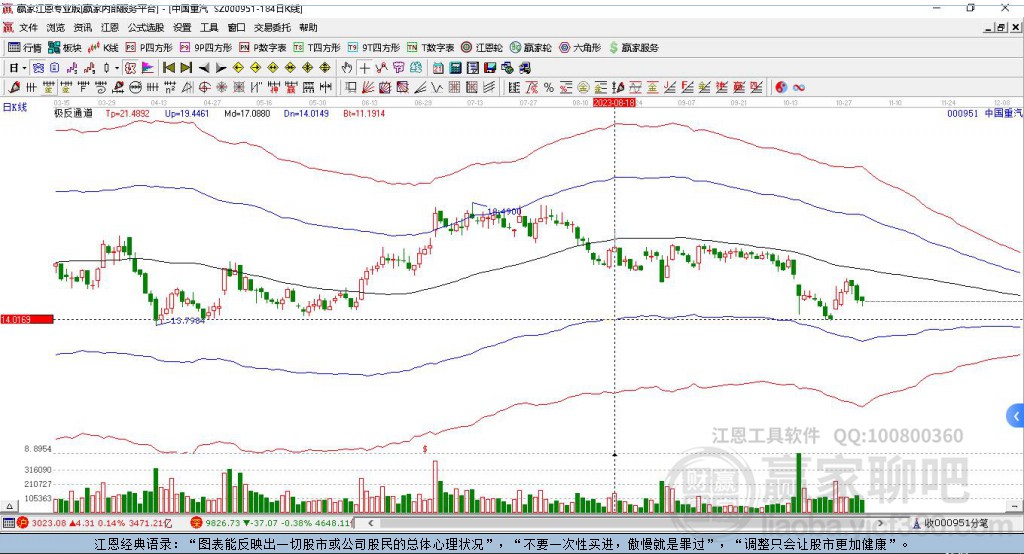Jump to last bar button

[x=186, y=68]
